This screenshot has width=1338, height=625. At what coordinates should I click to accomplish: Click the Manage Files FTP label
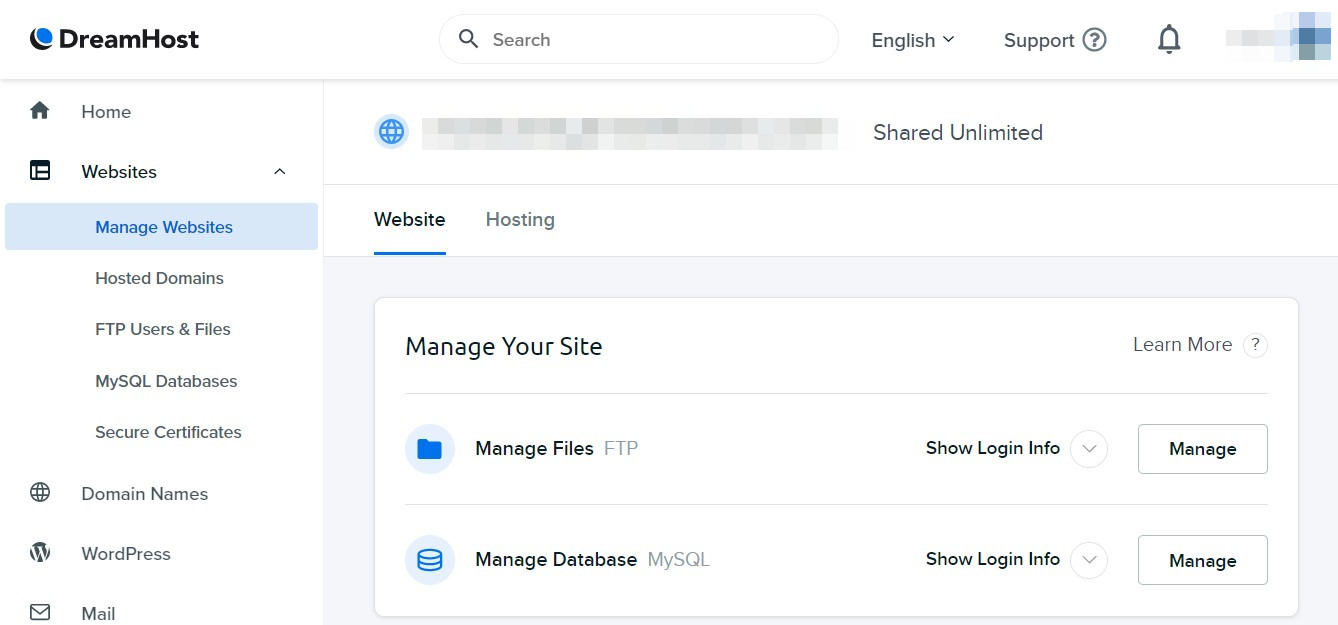(556, 449)
